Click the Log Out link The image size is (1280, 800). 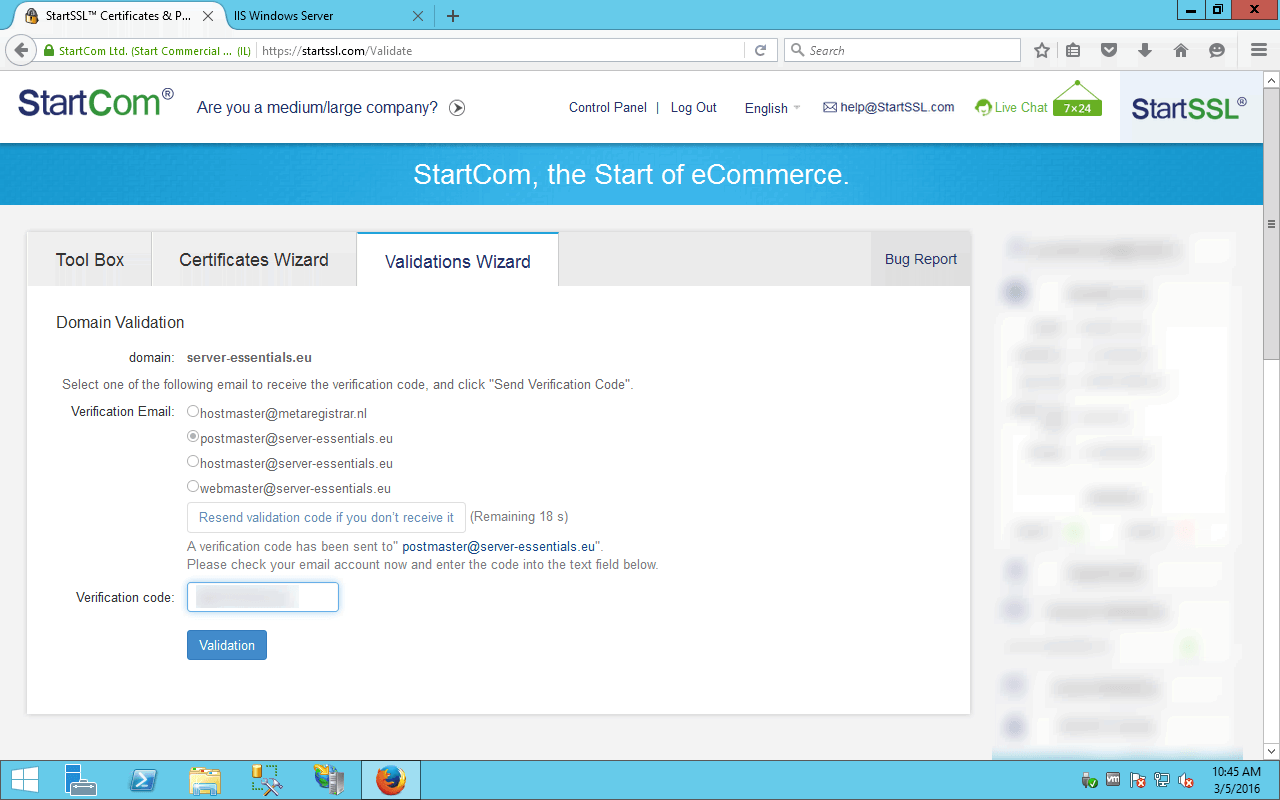tap(694, 107)
